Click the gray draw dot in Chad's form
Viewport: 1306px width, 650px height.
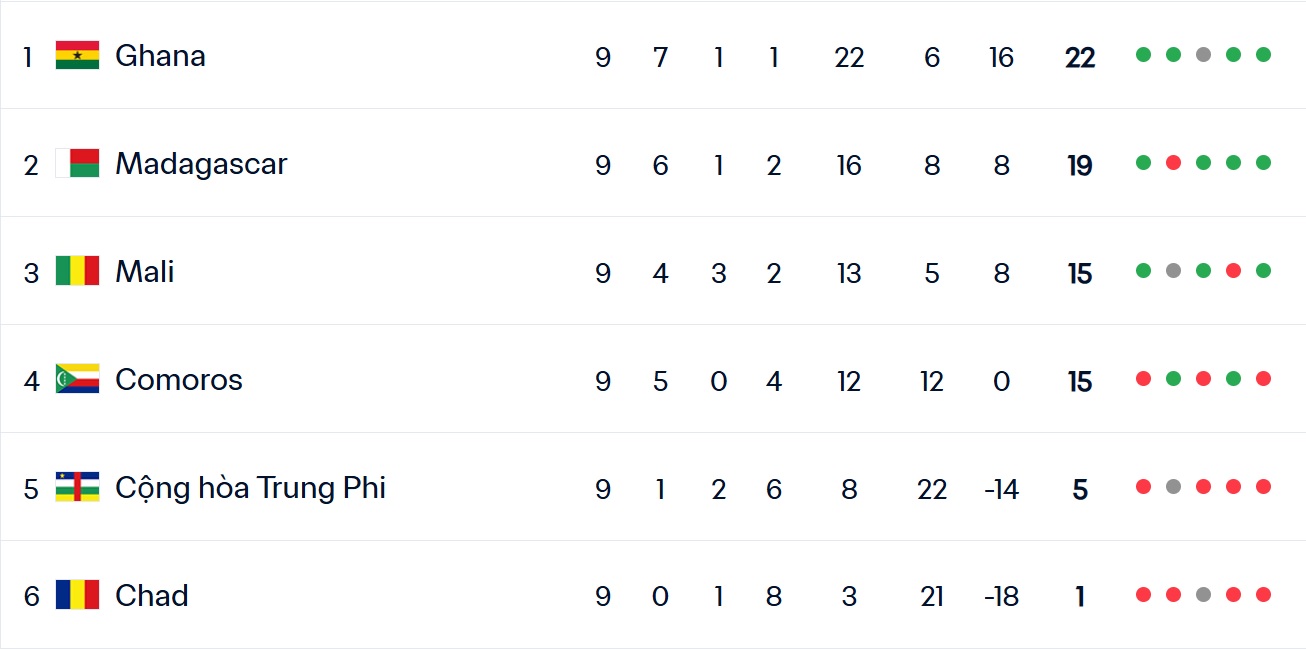pos(1203,595)
